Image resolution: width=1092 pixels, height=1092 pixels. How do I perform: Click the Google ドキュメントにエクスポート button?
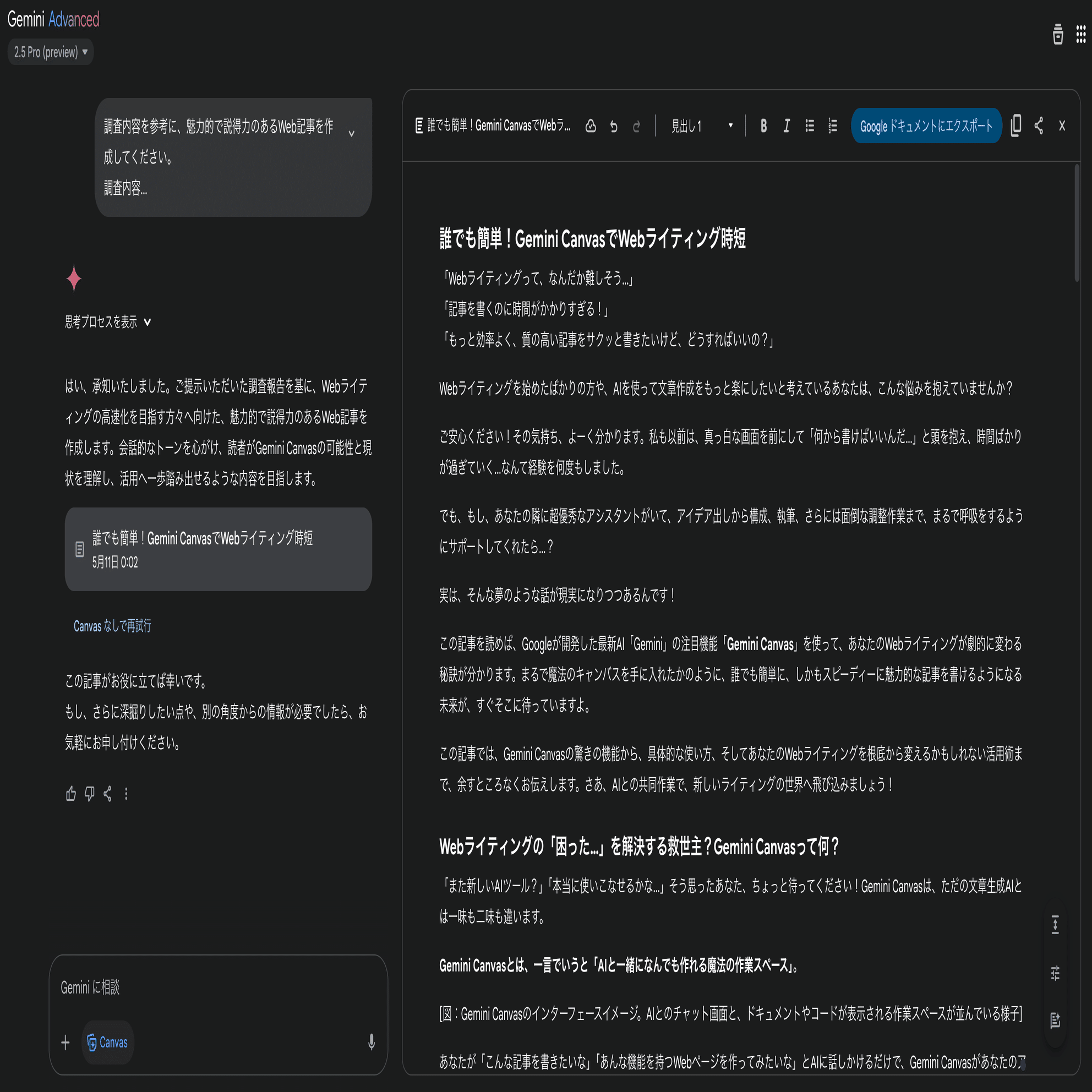(x=926, y=126)
